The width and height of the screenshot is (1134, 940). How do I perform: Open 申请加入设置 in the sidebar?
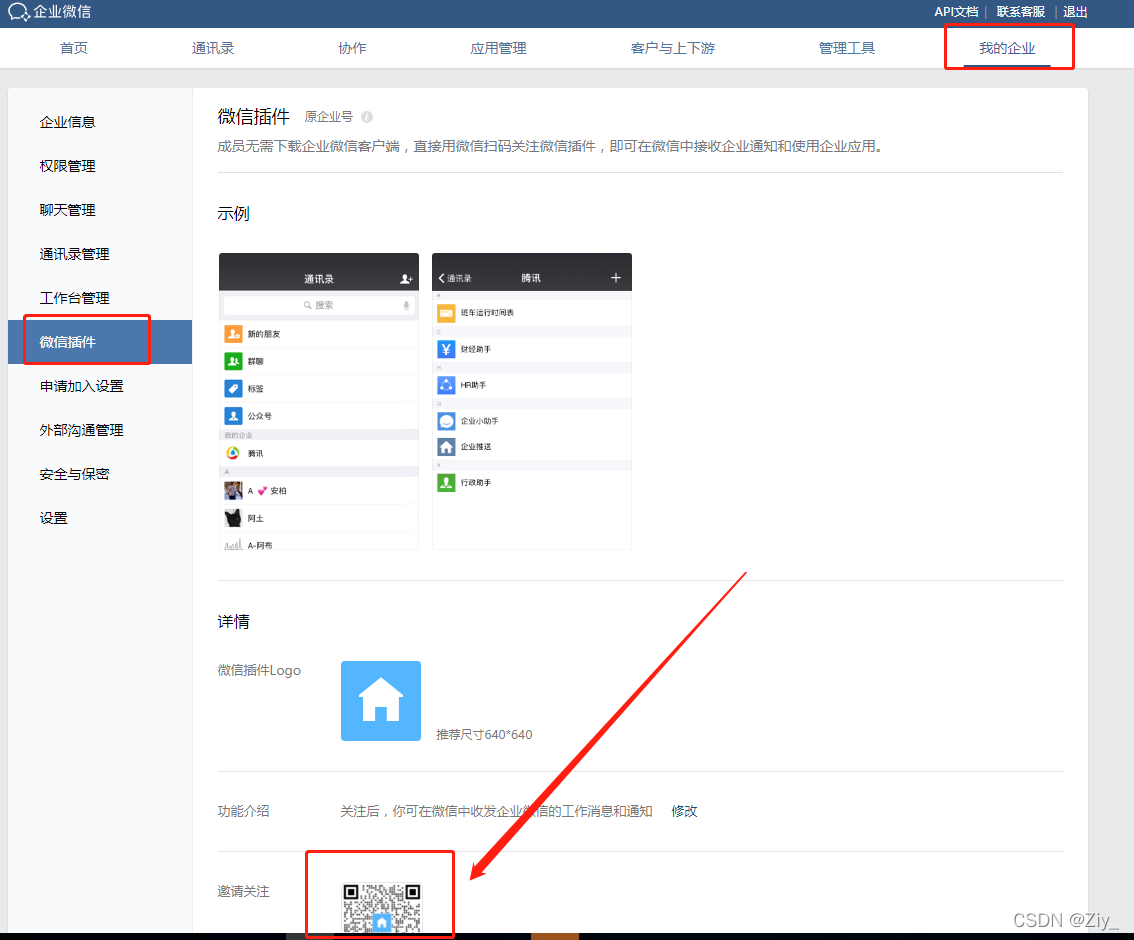pos(82,386)
